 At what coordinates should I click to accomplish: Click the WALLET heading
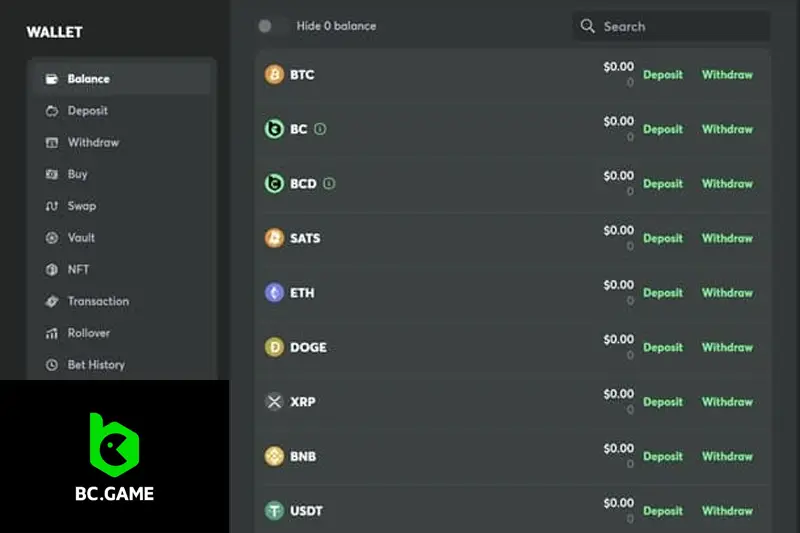pyautogui.click(x=55, y=32)
